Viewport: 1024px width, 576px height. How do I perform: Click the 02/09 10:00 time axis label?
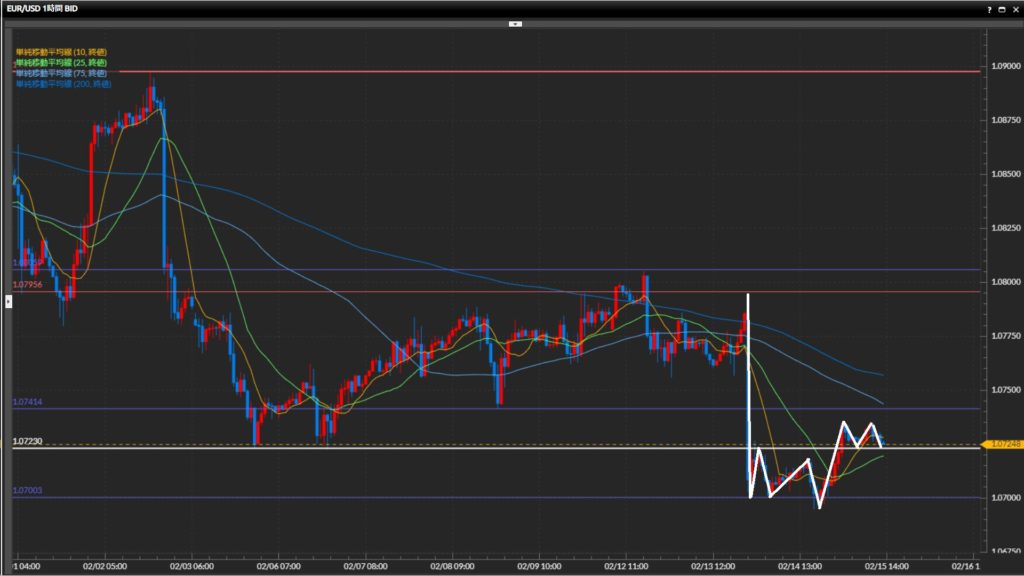tap(537, 565)
